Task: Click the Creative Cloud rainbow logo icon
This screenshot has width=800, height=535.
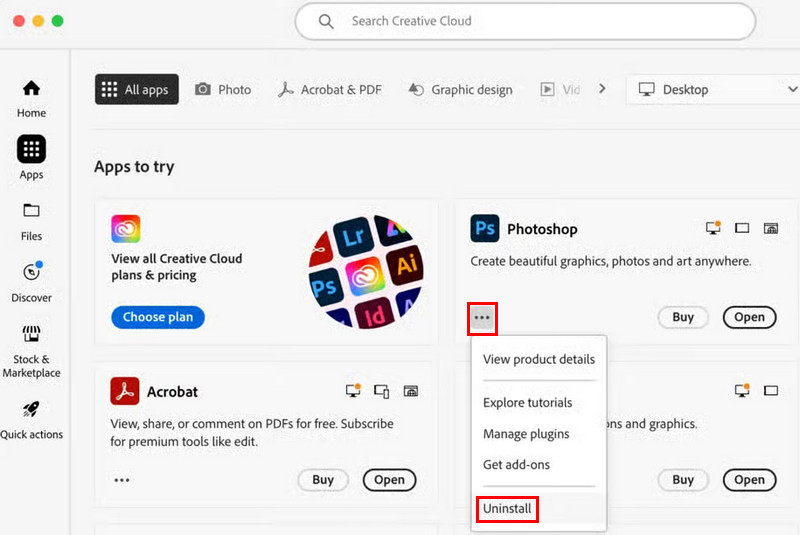Action: point(126,228)
